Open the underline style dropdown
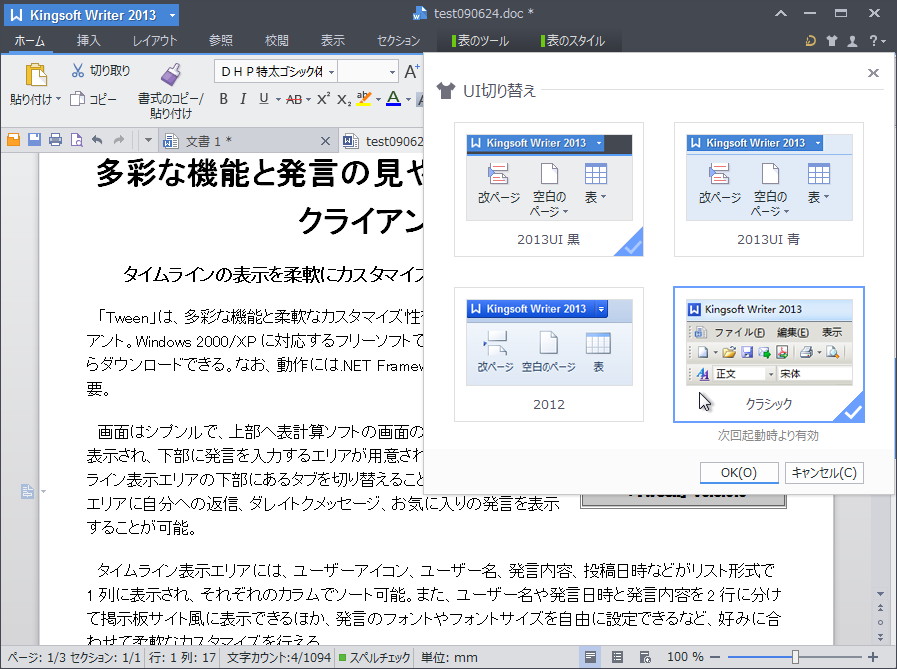The width and height of the screenshot is (897, 669). (x=277, y=99)
